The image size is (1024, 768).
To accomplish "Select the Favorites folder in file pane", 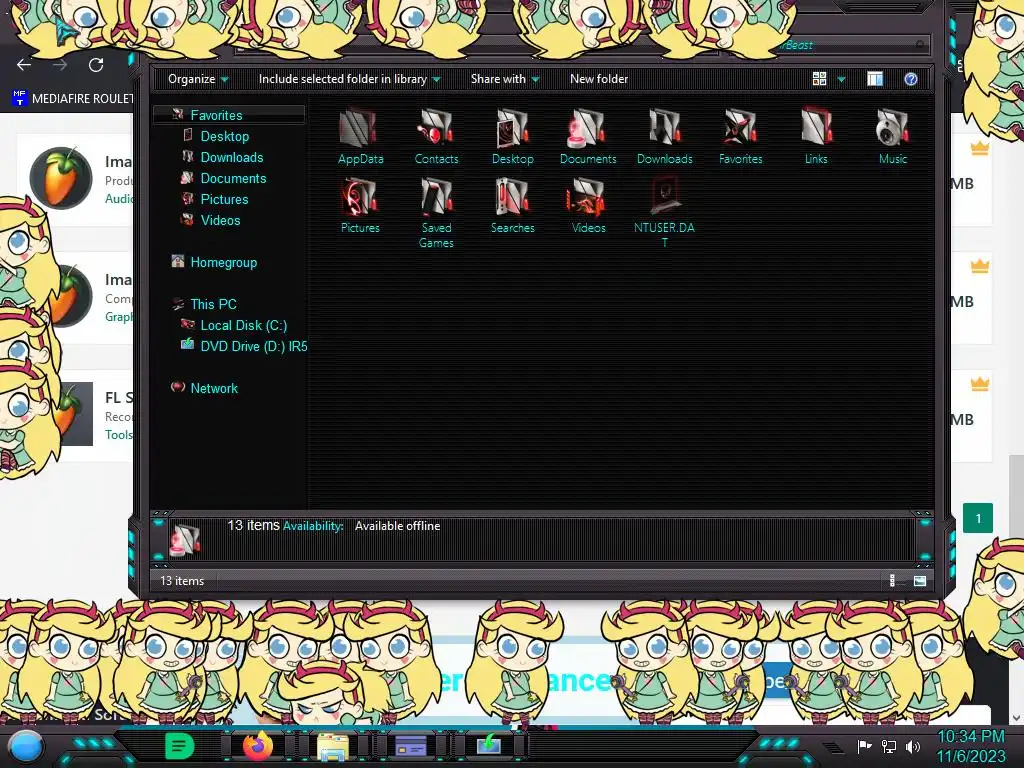I will [741, 136].
